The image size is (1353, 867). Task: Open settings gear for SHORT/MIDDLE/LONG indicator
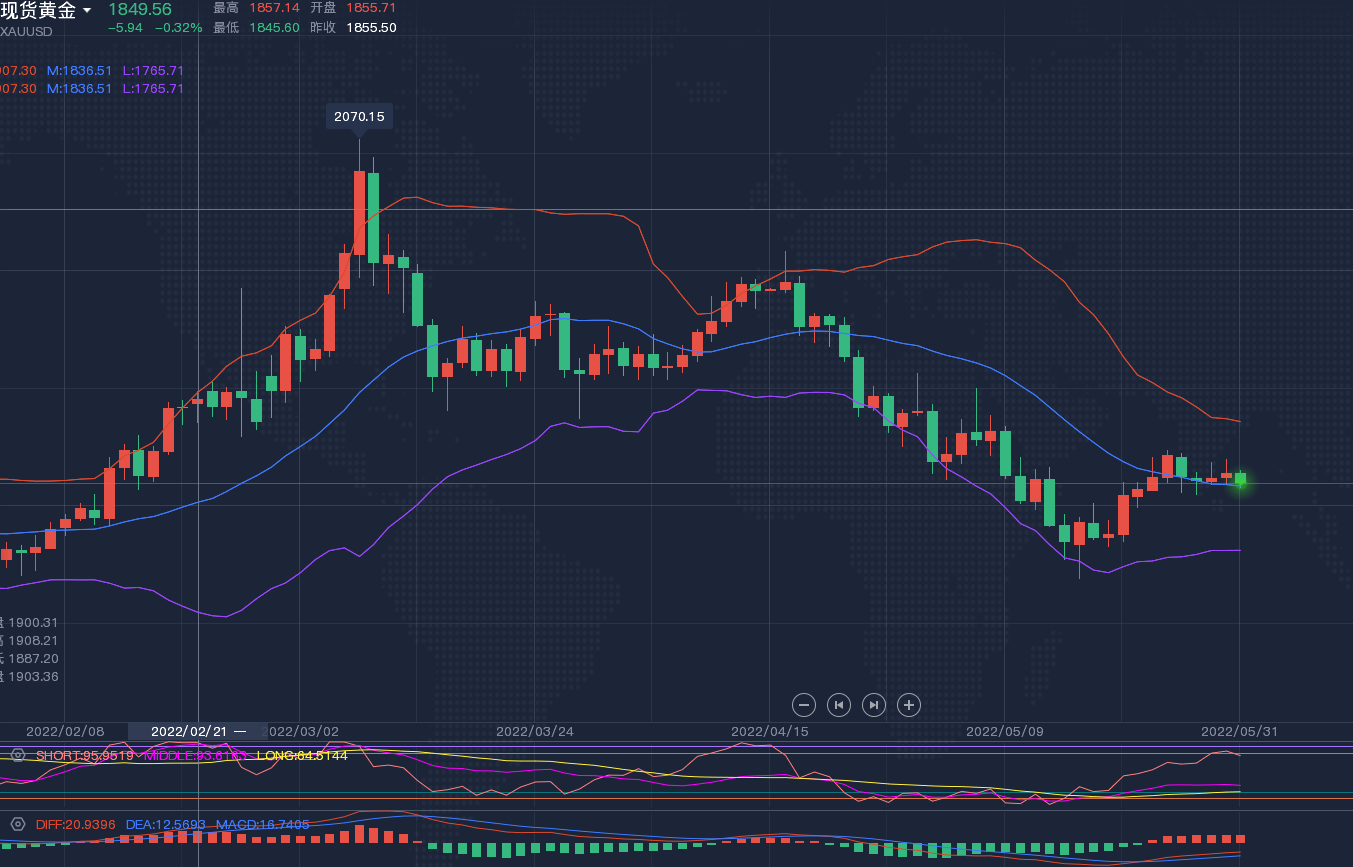point(17,755)
